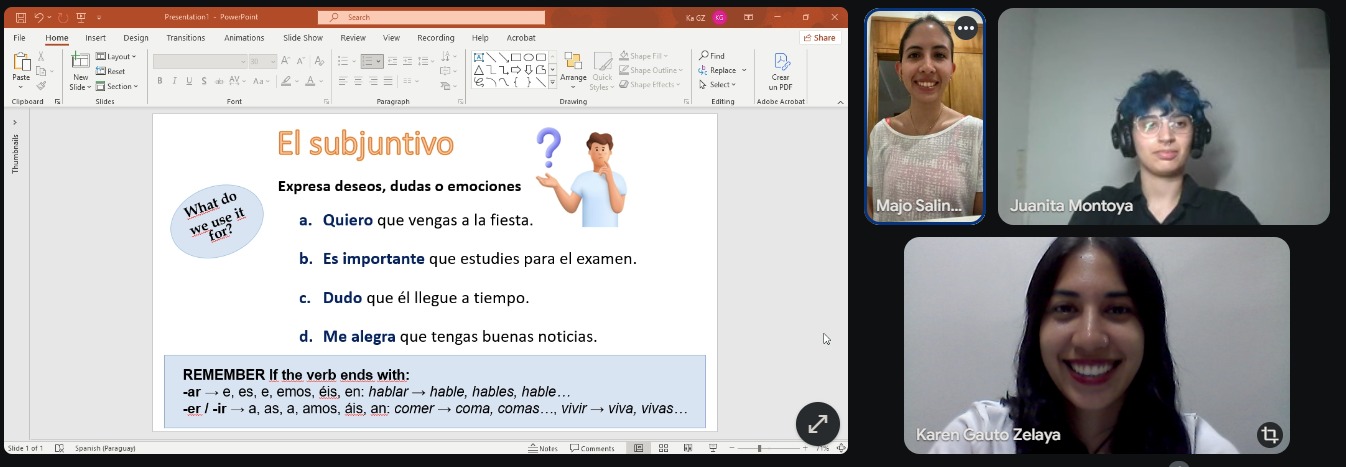
Task: Click the crop icon on Karen's video
Action: tap(1269, 435)
